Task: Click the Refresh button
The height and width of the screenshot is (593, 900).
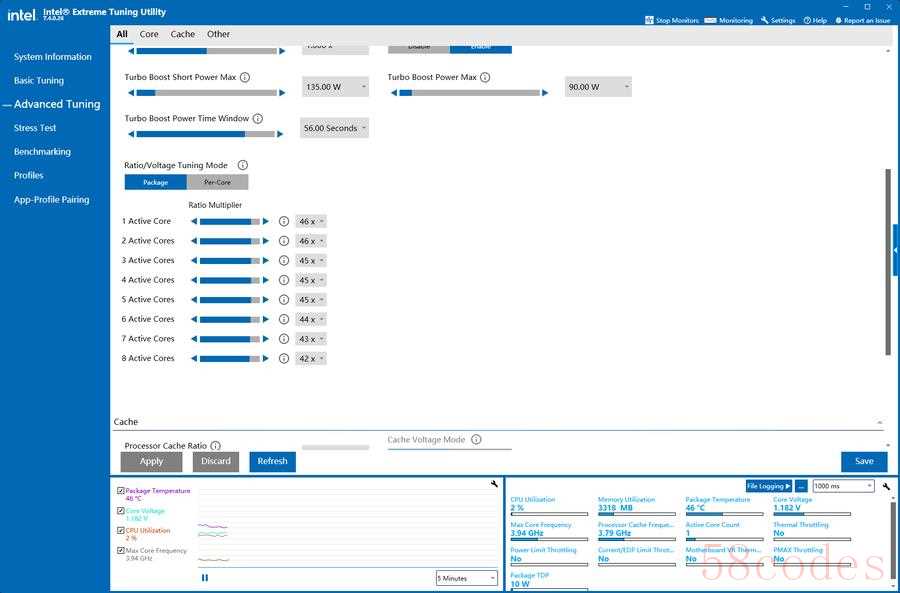Action: [x=273, y=462]
